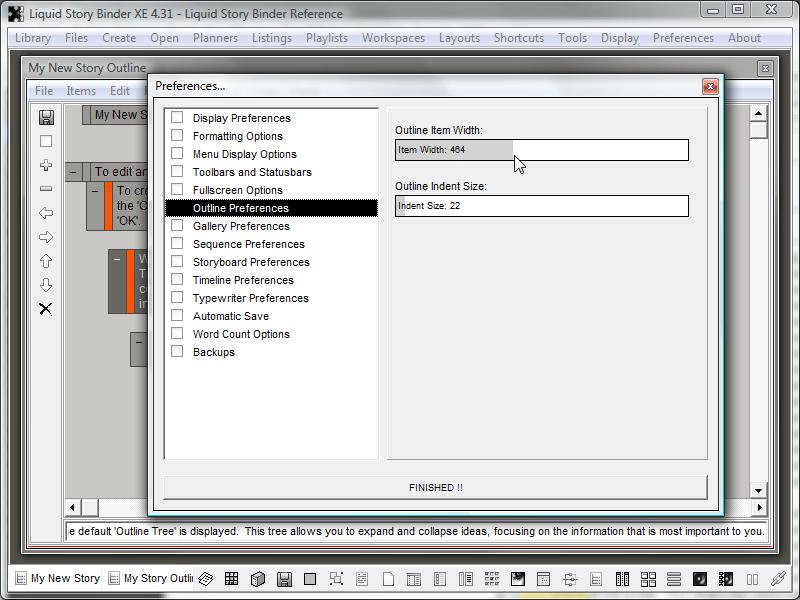Image resolution: width=800 pixels, height=600 pixels.
Task: Close the Preferences dialog
Action: coord(710,86)
